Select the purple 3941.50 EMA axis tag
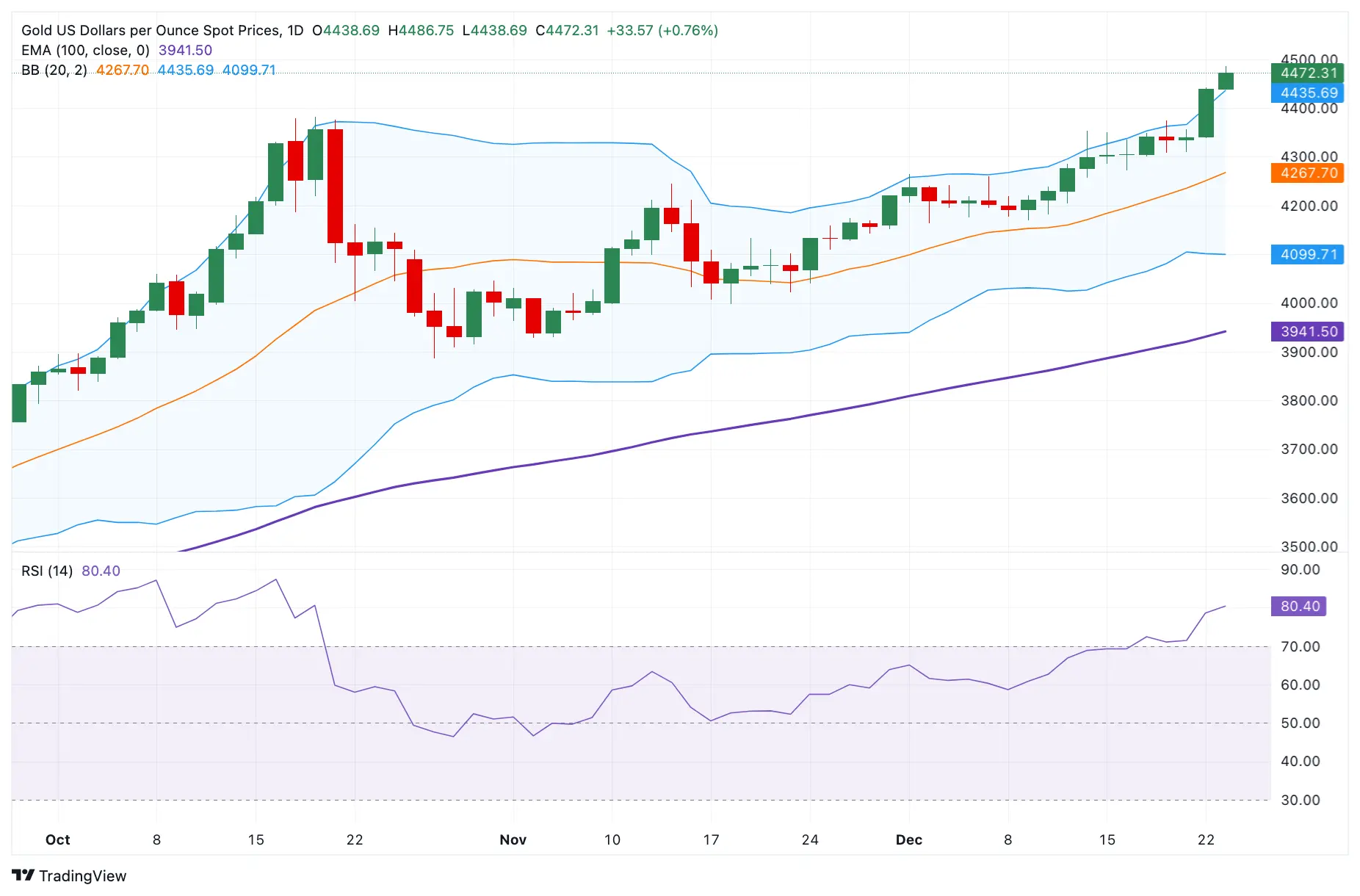1360x896 pixels. pos(1307,331)
